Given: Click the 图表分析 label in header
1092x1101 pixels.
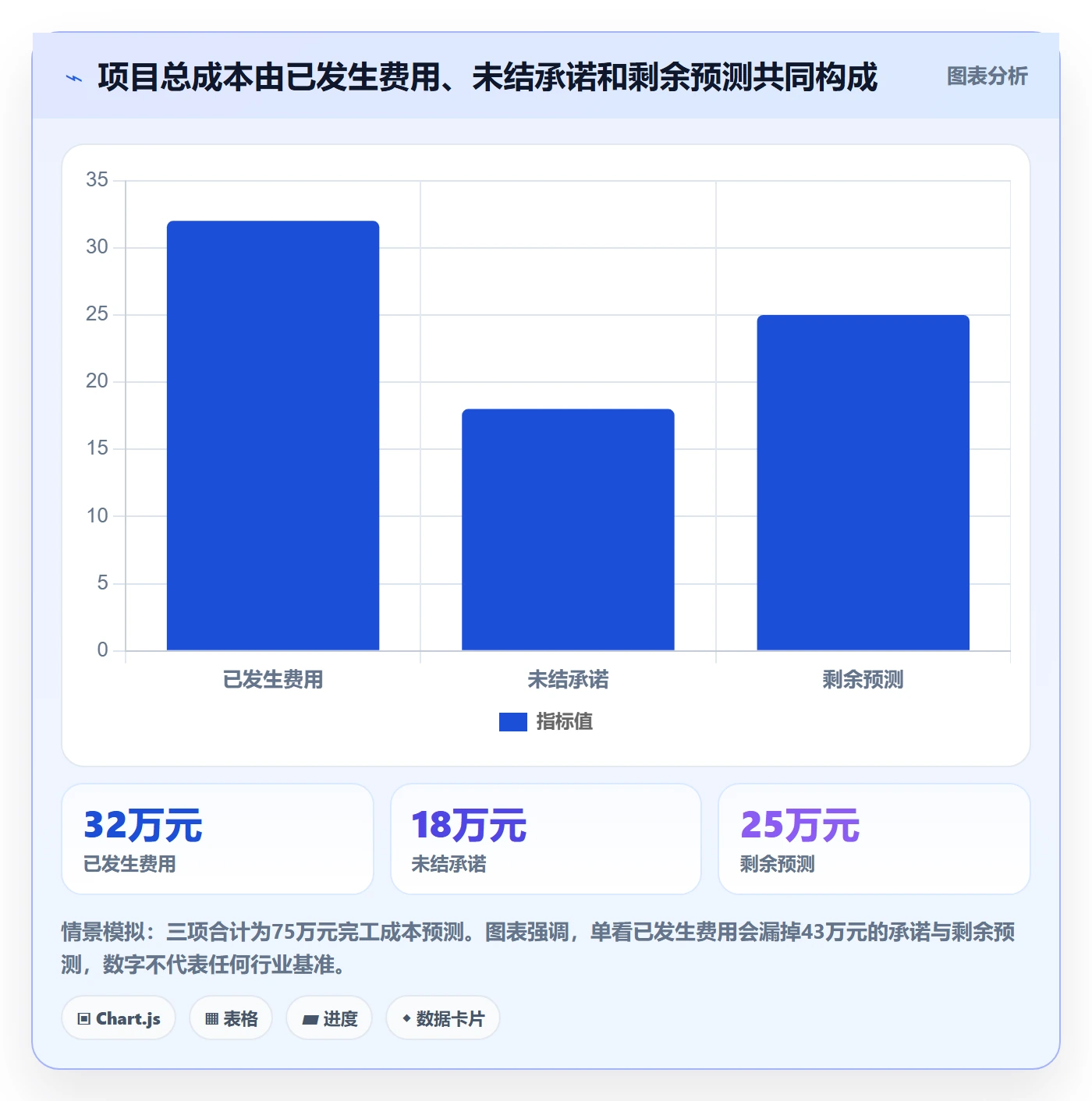Looking at the screenshot, I should (987, 76).
